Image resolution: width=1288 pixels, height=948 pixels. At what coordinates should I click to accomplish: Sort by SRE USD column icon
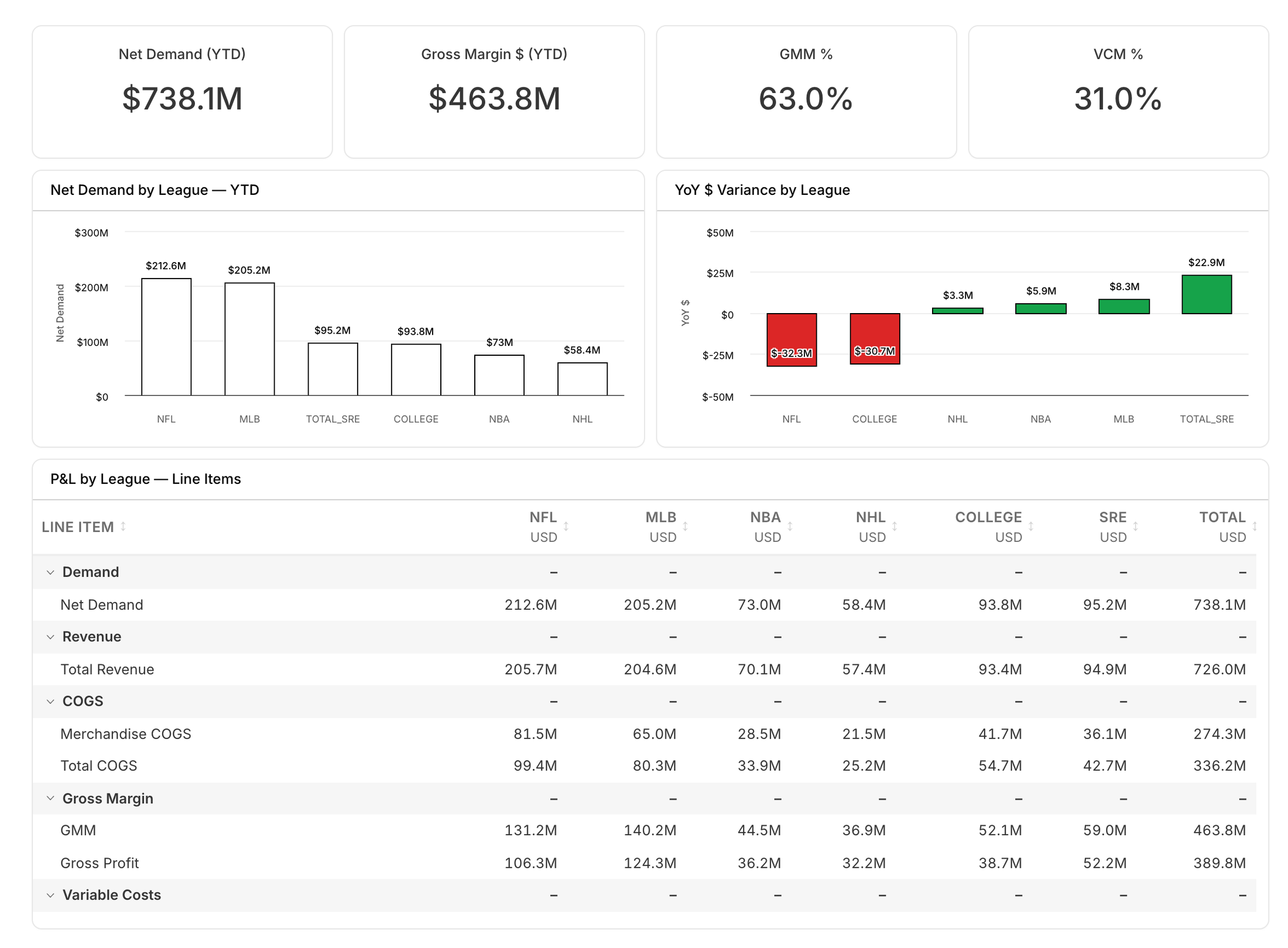pos(1135,527)
